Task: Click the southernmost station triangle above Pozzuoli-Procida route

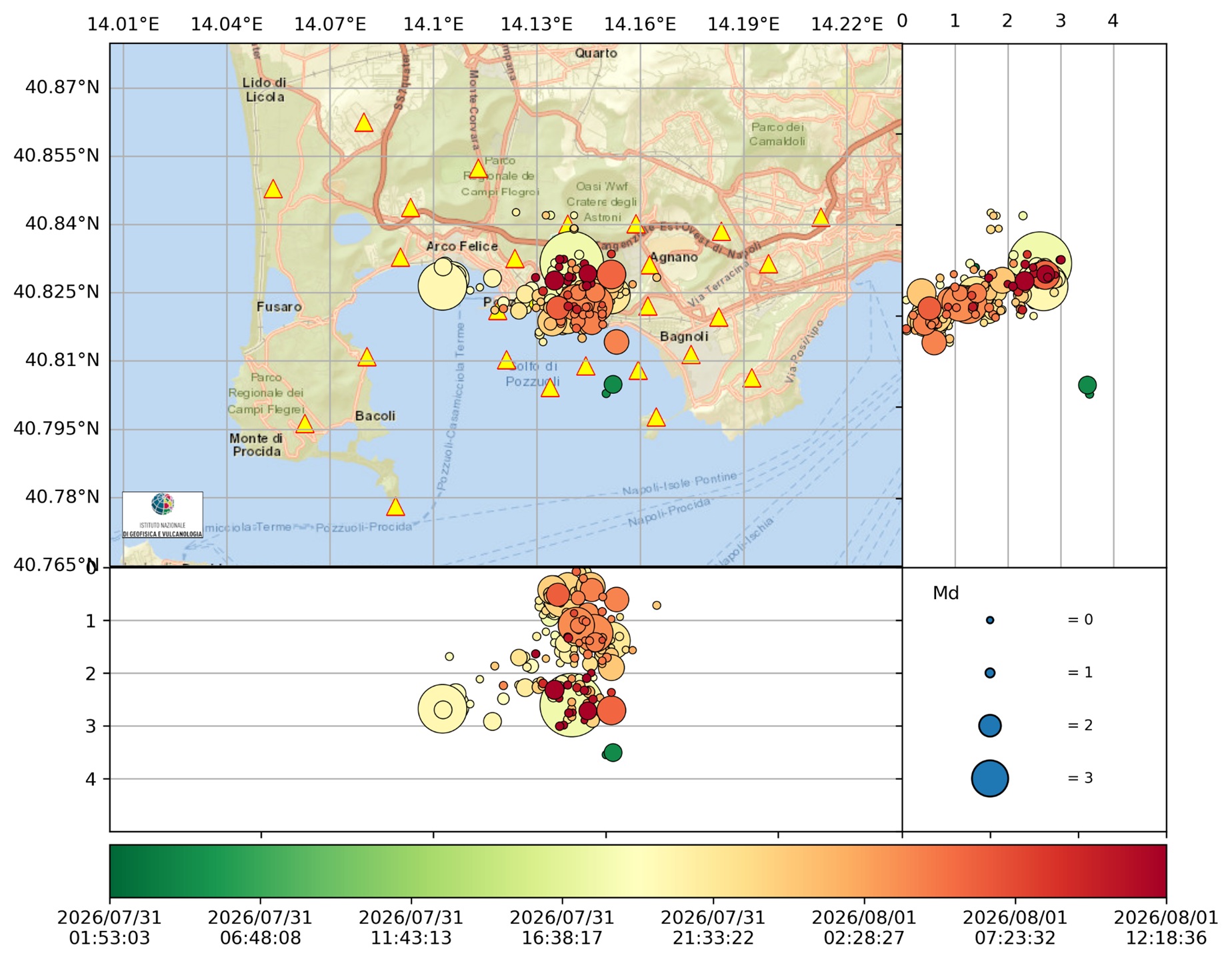Action: (x=395, y=507)
